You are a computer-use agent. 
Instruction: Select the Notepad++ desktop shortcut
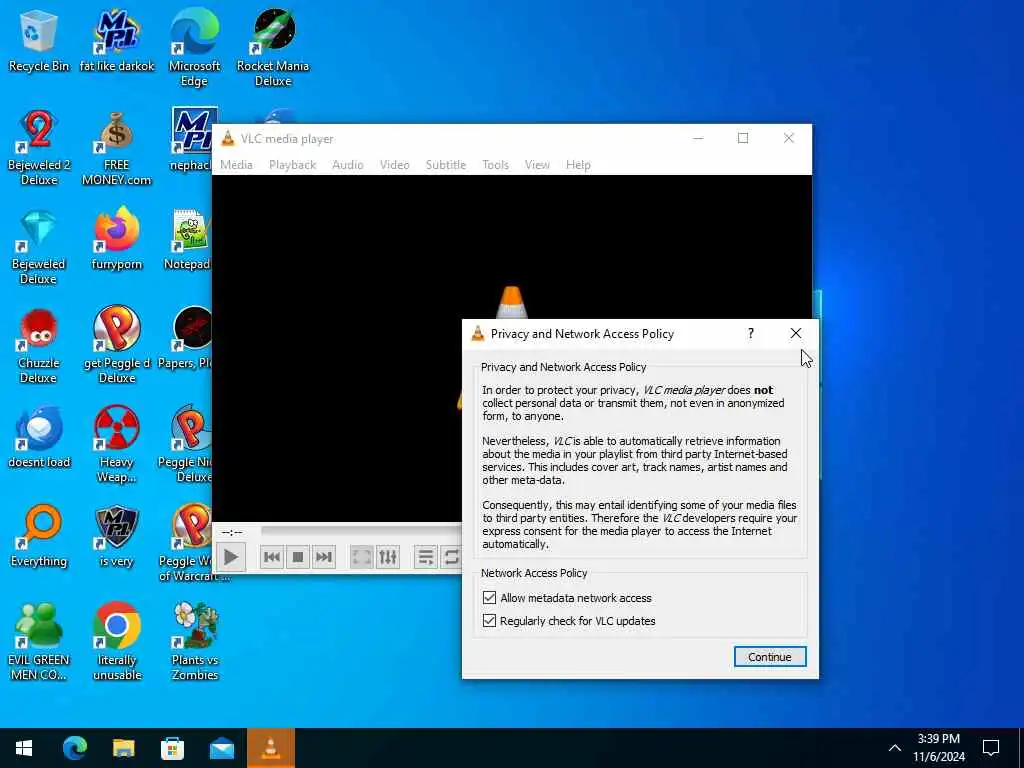point(189,239)
